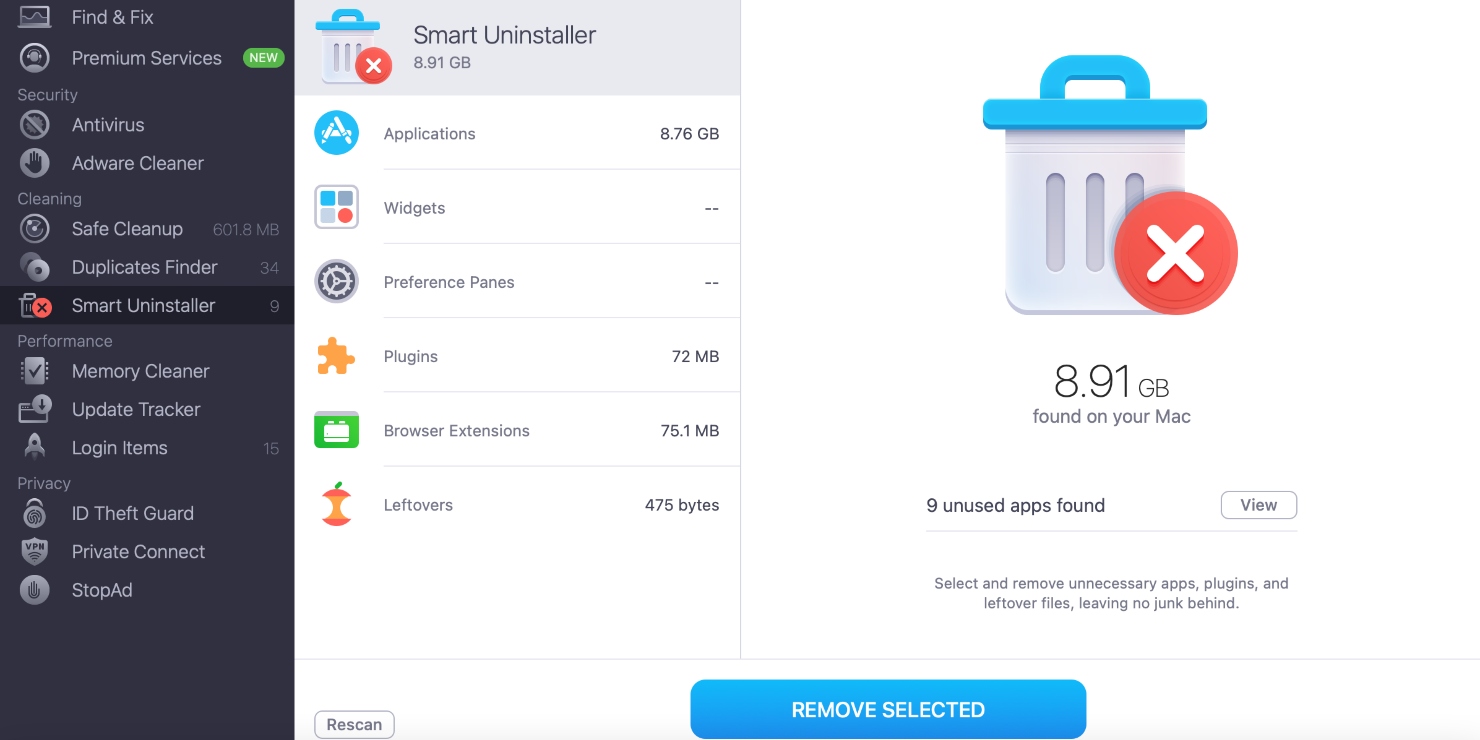
Task: Open Antivirus from the sidebar icon
Action: pyautogui.click(x=35, y=125)
